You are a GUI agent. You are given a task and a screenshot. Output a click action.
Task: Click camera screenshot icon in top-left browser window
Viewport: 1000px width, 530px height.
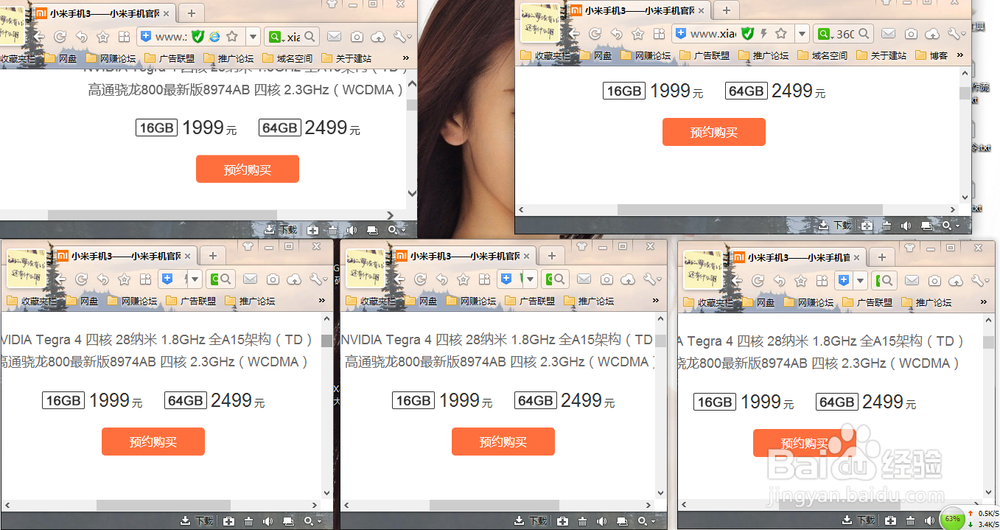coord(357,37)
